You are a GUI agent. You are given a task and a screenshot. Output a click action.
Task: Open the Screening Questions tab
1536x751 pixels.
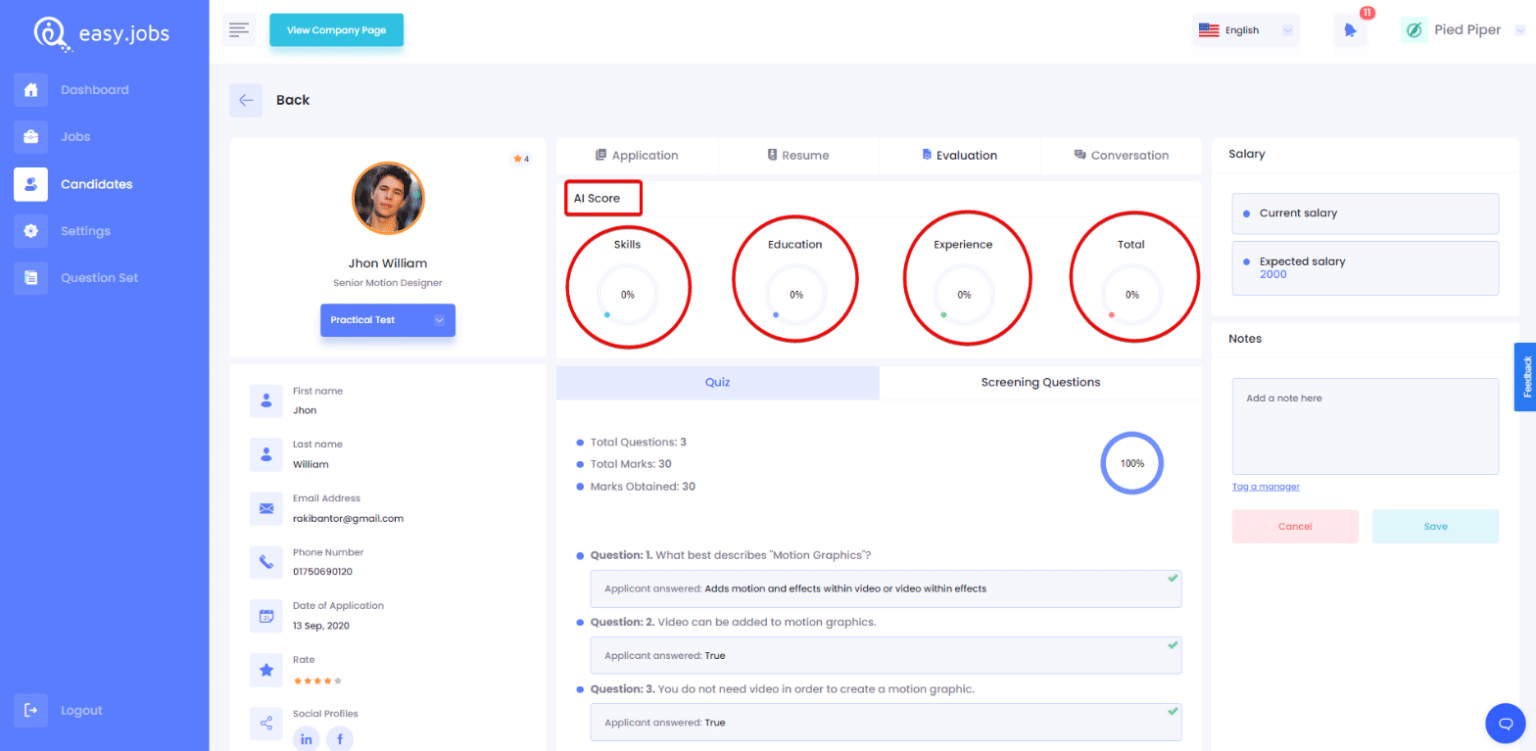click(1040, 382)
